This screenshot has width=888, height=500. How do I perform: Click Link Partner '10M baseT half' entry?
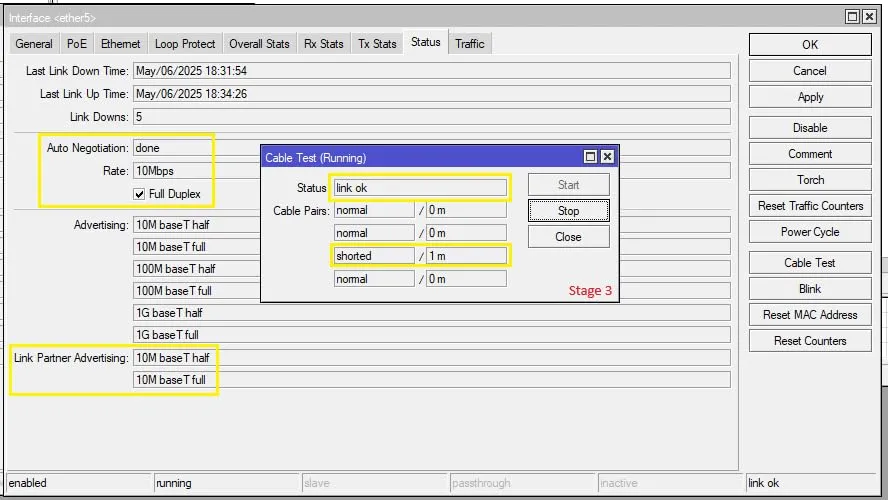pos(432,358)
